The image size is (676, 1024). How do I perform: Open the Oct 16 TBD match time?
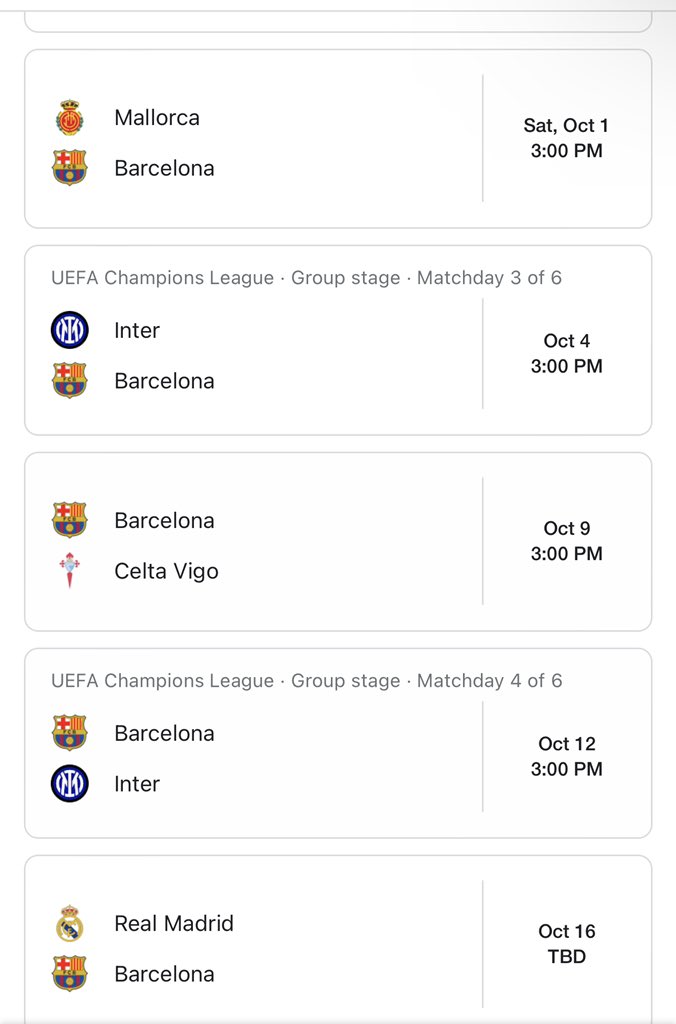pyautogui.click(x=566, y=944)
